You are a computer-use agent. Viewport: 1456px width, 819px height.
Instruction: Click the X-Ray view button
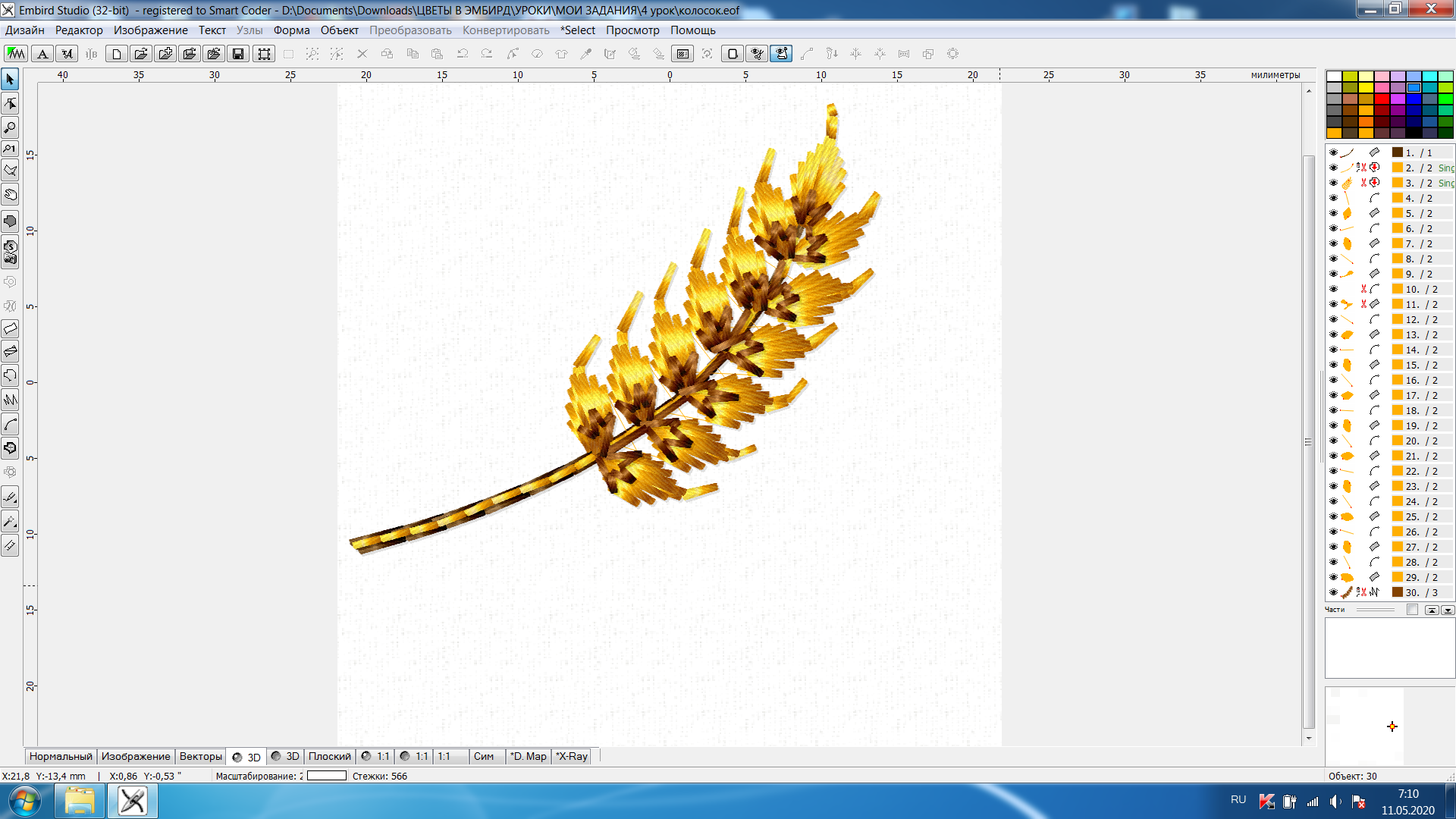pos(572,756)
